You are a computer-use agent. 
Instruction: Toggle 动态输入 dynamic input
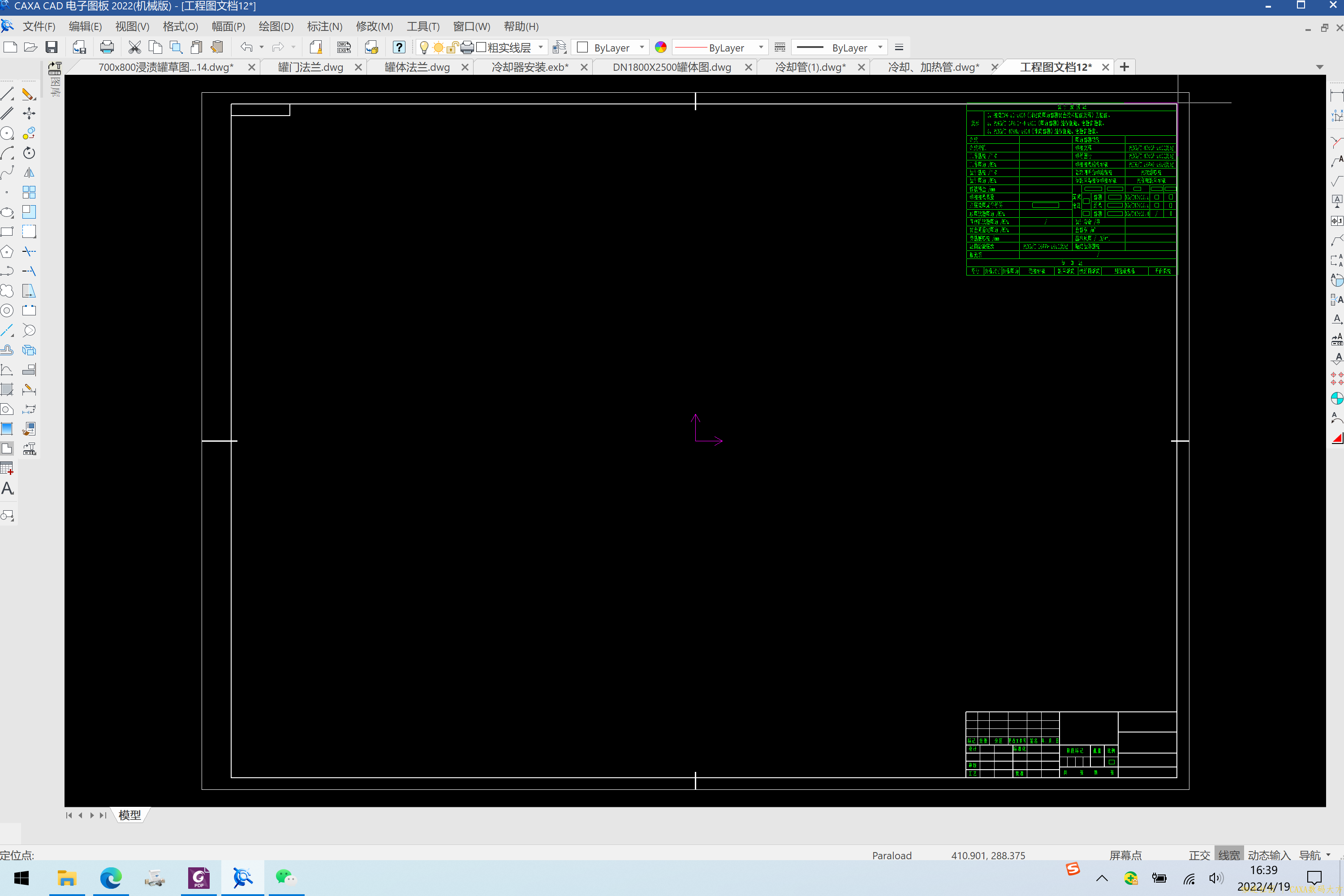click(1269, 855)
